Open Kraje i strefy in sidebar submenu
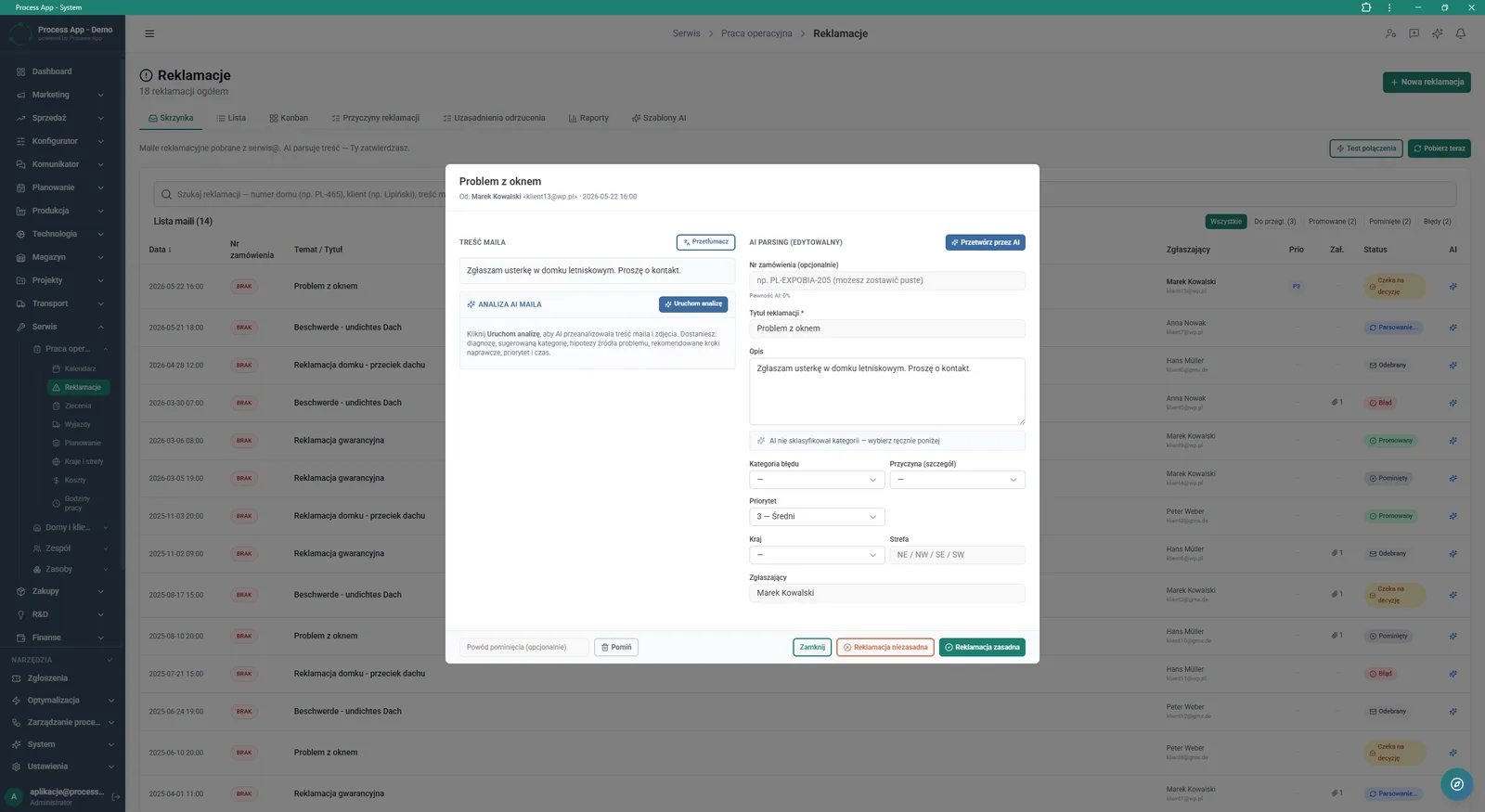 click(83, 461)
